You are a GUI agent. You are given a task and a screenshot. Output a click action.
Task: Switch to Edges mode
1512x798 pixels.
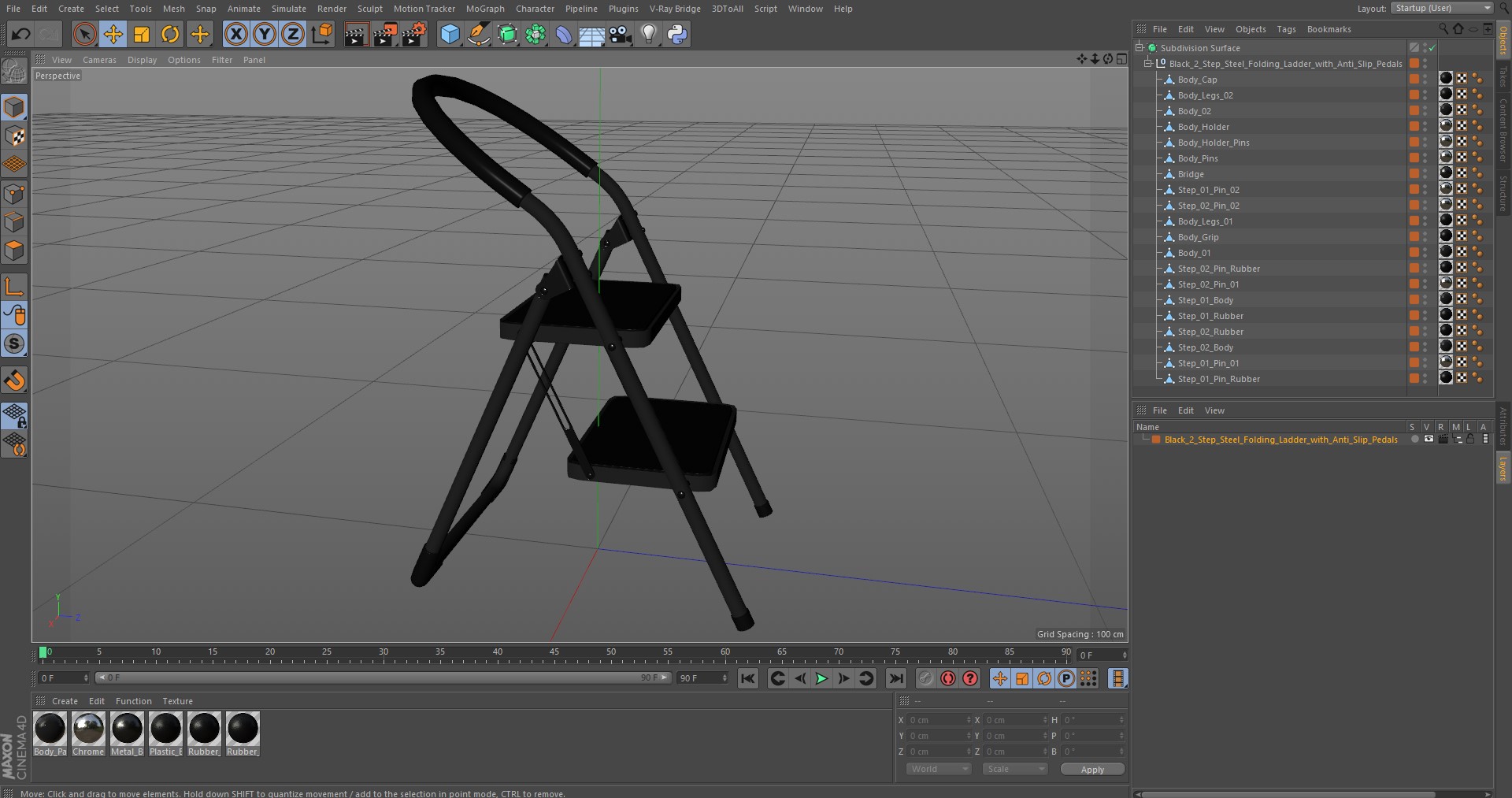14,222
